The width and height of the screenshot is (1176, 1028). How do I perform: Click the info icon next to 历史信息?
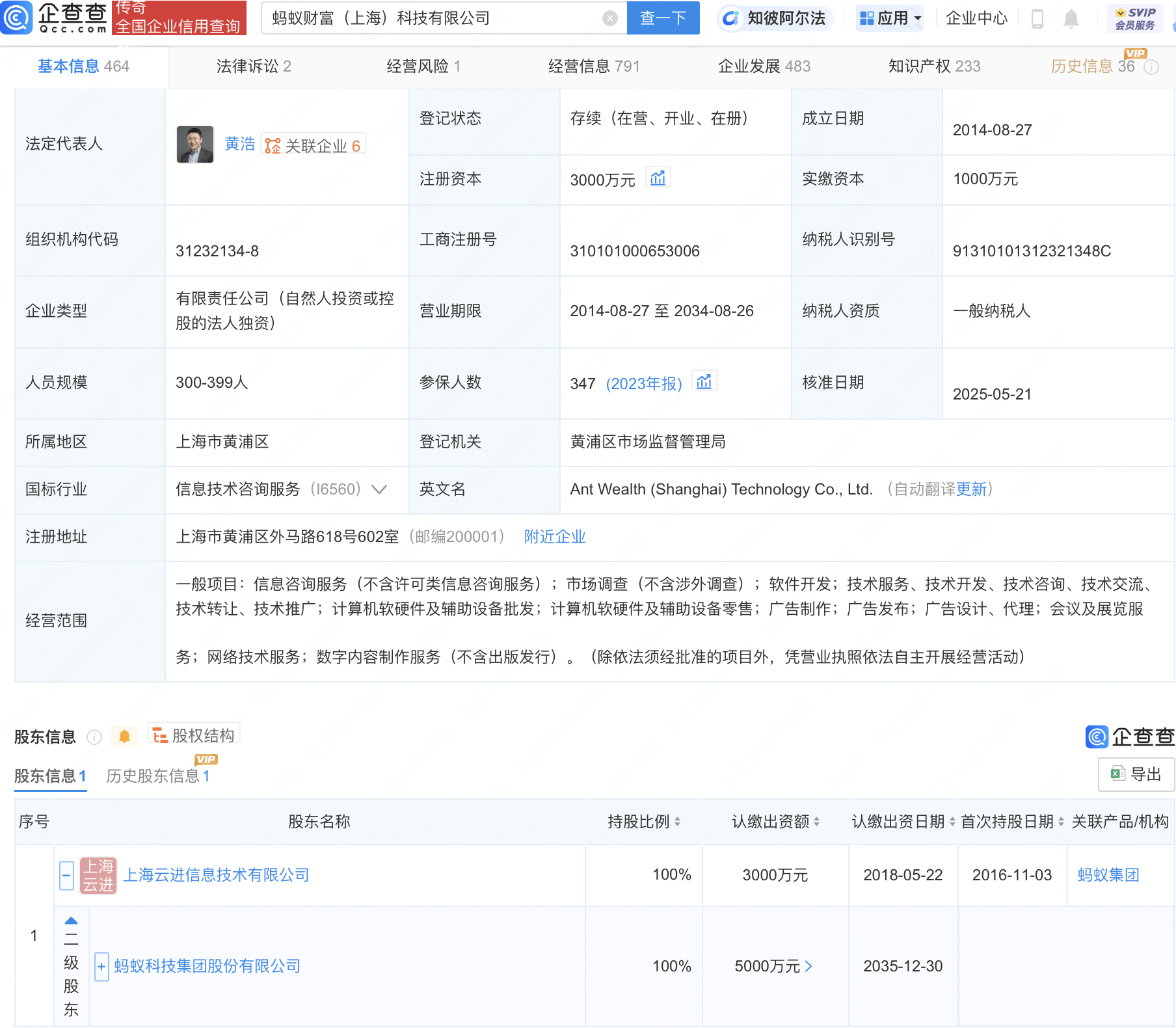[1151, 67]
